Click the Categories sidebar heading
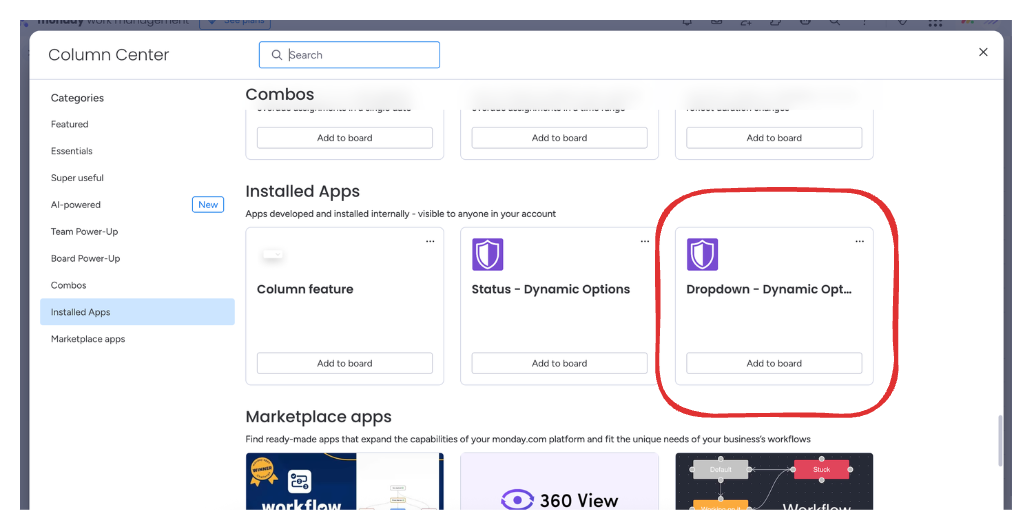1031x529 pixels. 77,98
